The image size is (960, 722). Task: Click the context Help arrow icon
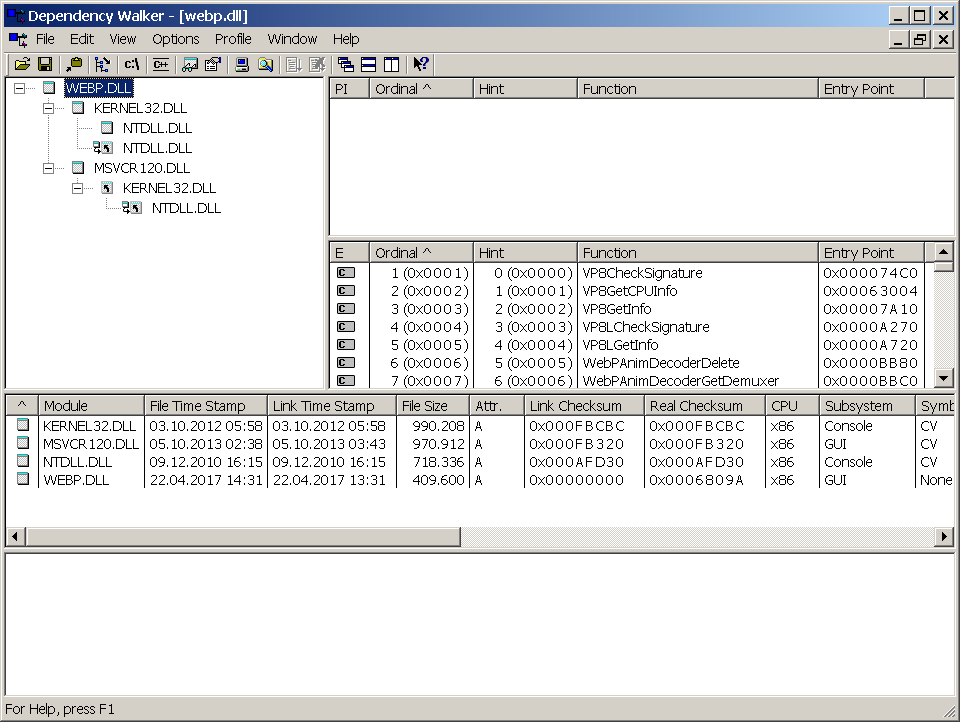[x=421, y=65]
